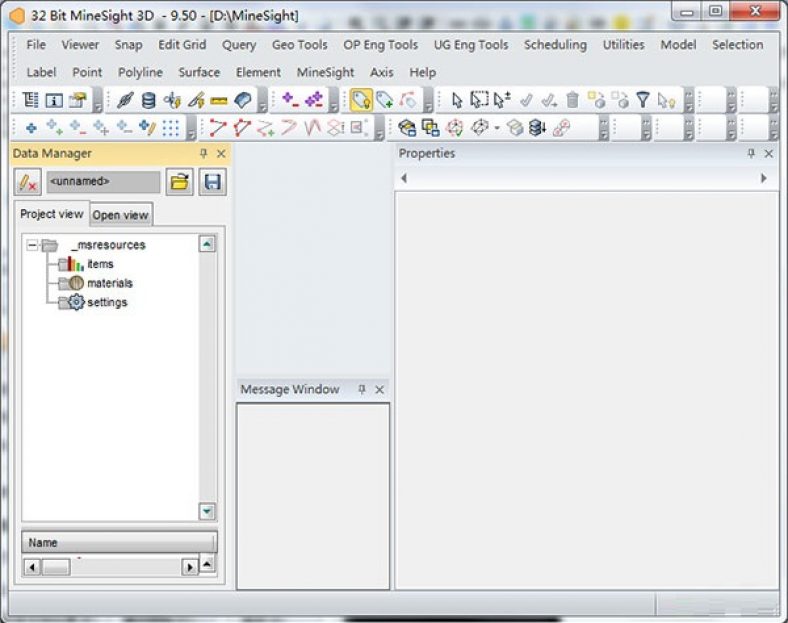Click the open folder button in Data Manager
This screenshot has height=623, width=788.
(179, 182)
